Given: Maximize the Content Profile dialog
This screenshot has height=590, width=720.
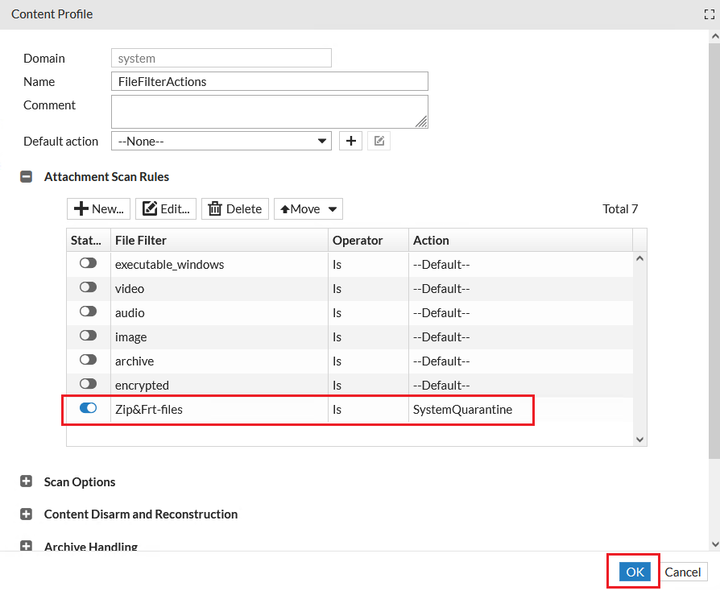Looking at the screenshot, I should coord(709,15).
